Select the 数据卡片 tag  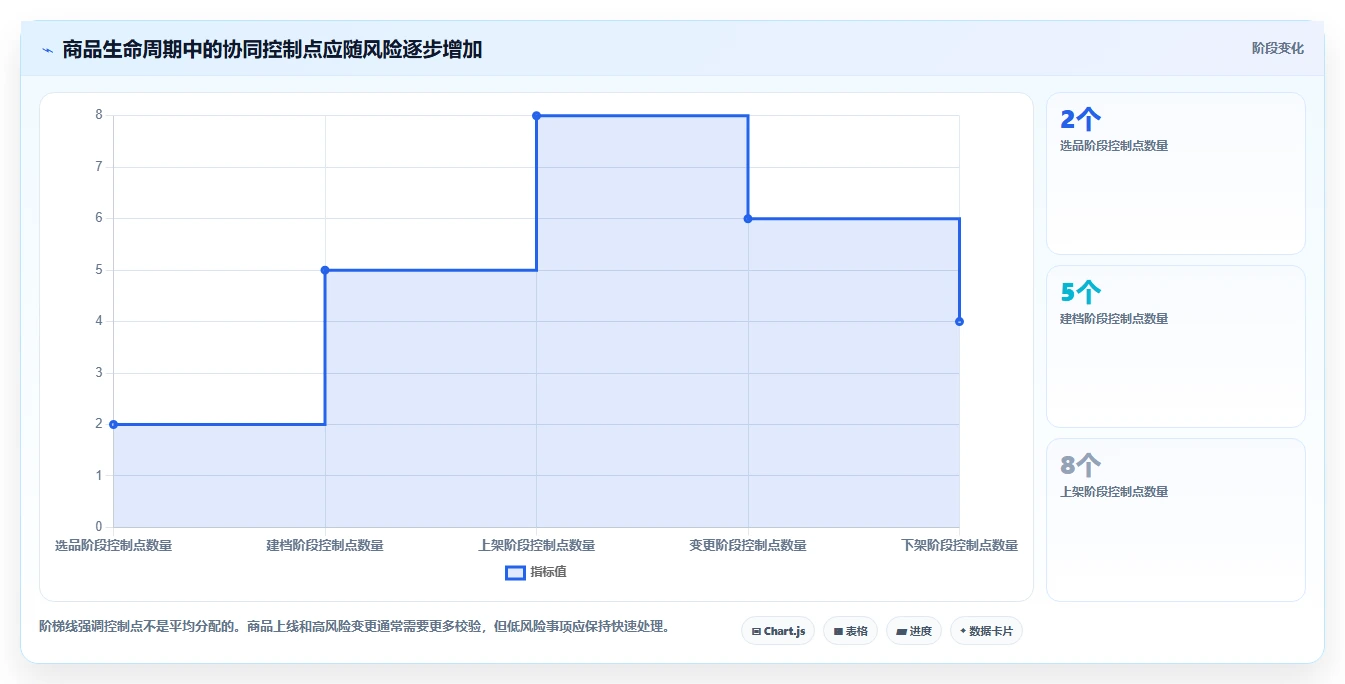(986, 631)
